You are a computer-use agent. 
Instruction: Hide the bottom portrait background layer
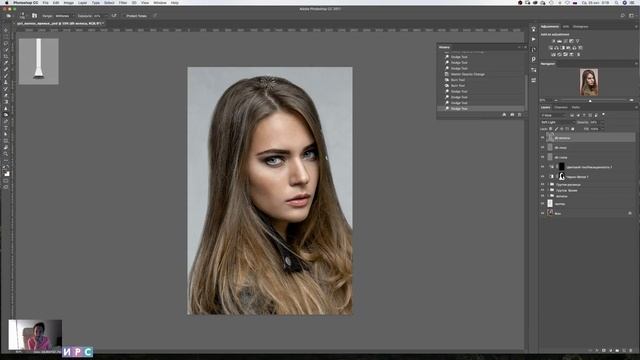[x=542, y=213]
